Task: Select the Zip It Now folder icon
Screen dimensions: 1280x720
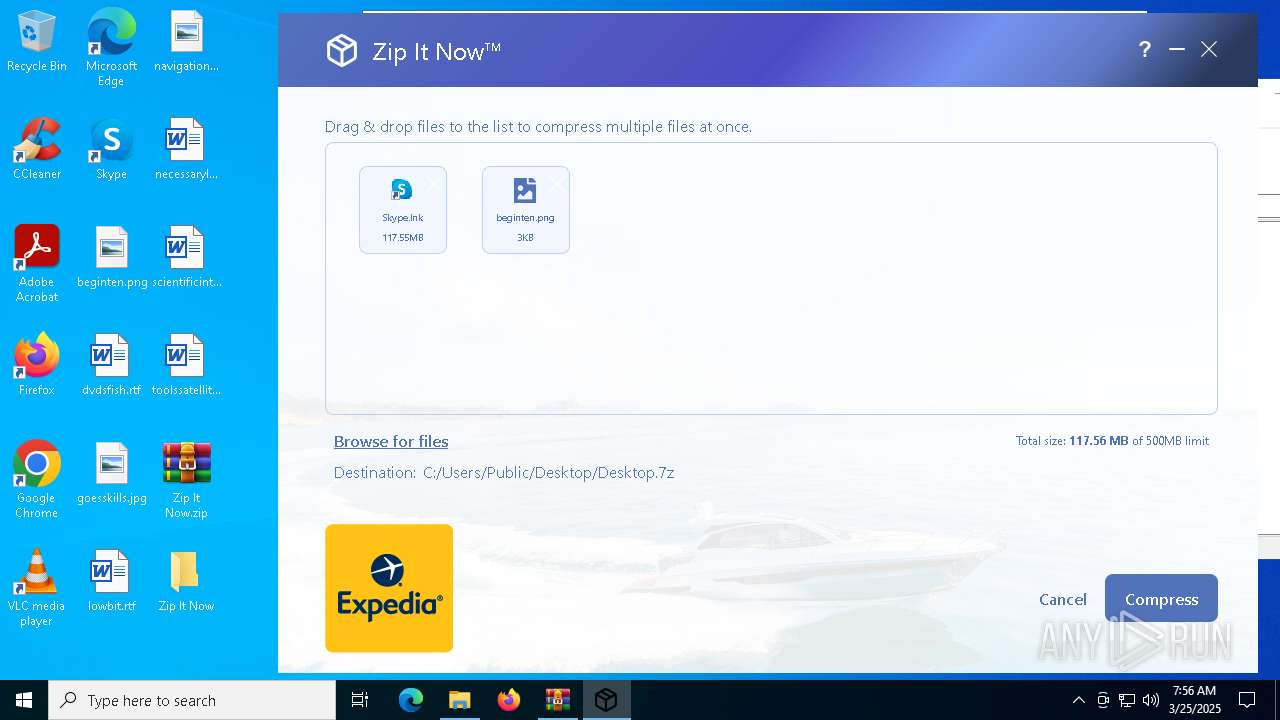Action: (x=186, y=582)
